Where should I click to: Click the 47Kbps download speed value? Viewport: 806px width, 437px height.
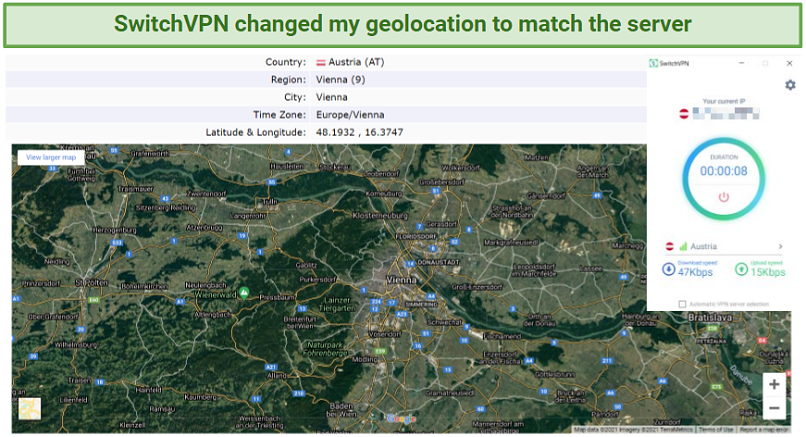click(x=695, y=272)
